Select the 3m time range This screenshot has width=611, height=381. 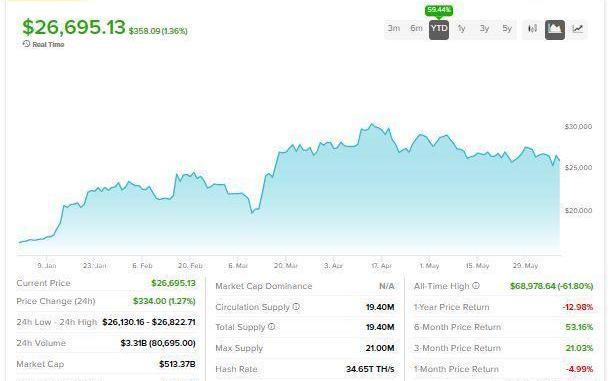[x=394, y=28]
